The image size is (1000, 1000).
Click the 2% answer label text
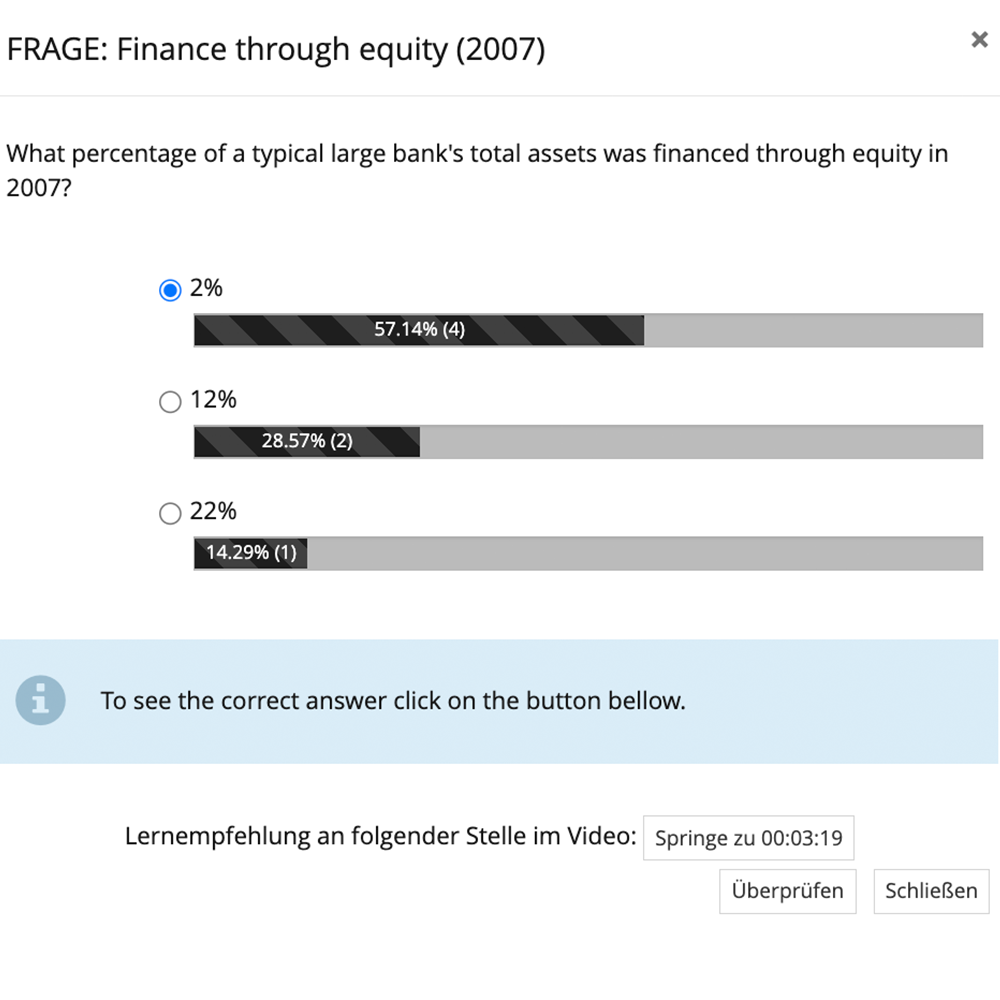coord(206,288)
